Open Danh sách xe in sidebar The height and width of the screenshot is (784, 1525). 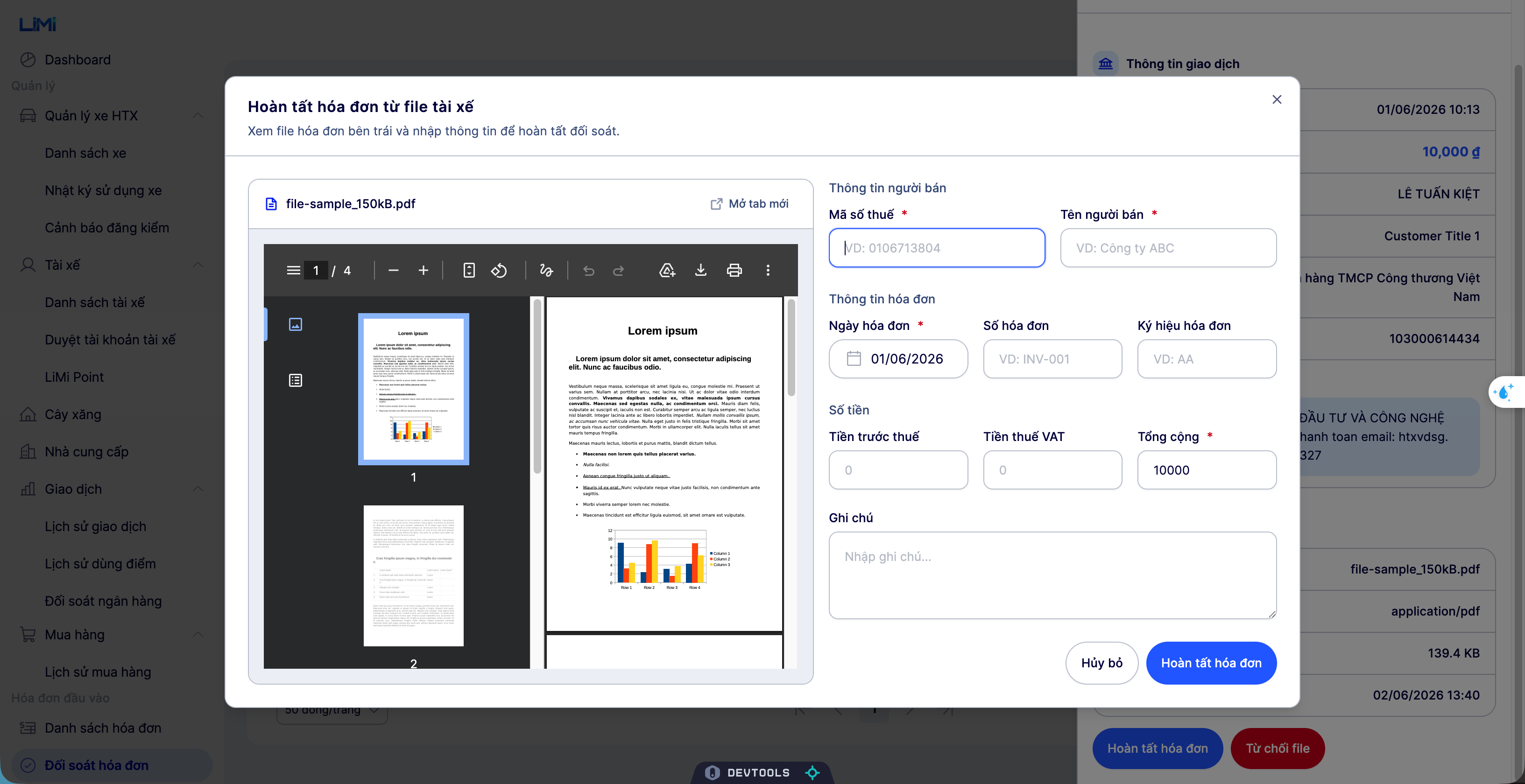[x=85, y=153]
